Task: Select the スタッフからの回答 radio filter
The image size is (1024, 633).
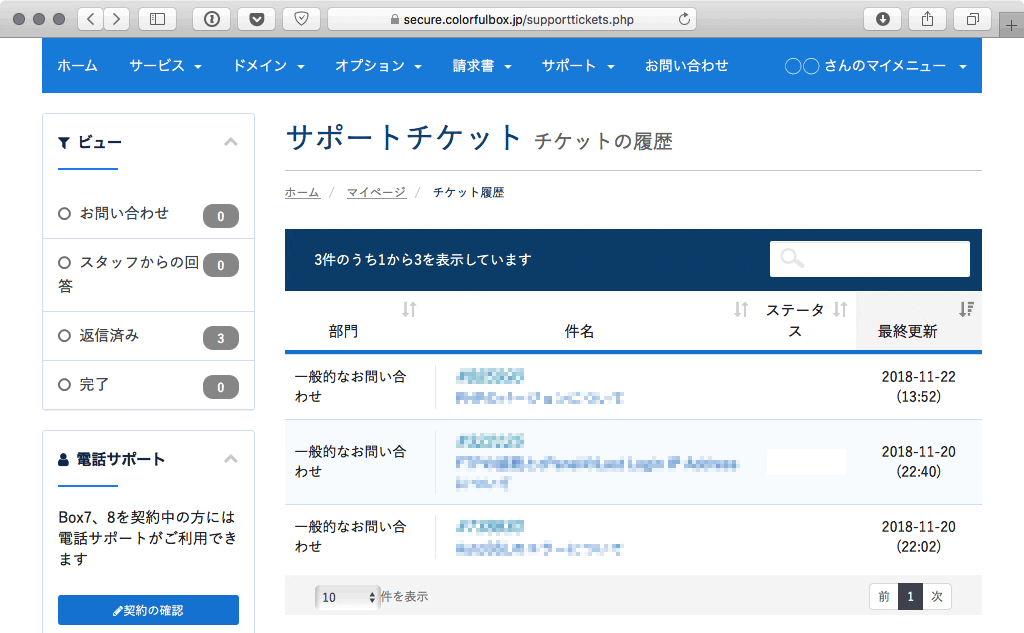Action: click(x=64, y=263)
